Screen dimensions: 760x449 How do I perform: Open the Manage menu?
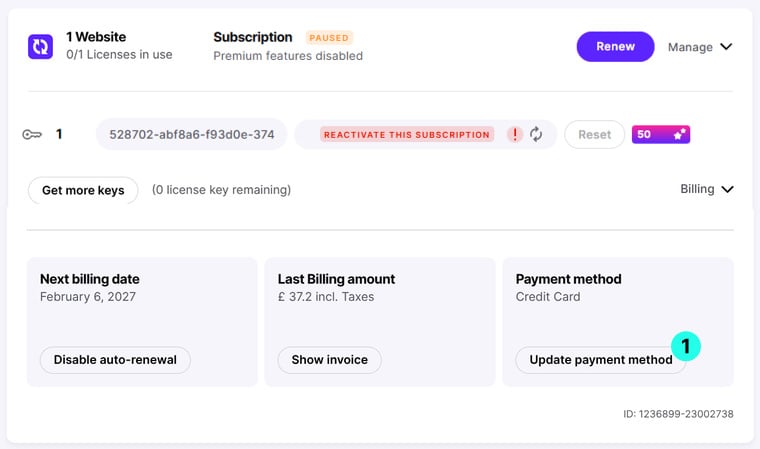coord(700,47)
